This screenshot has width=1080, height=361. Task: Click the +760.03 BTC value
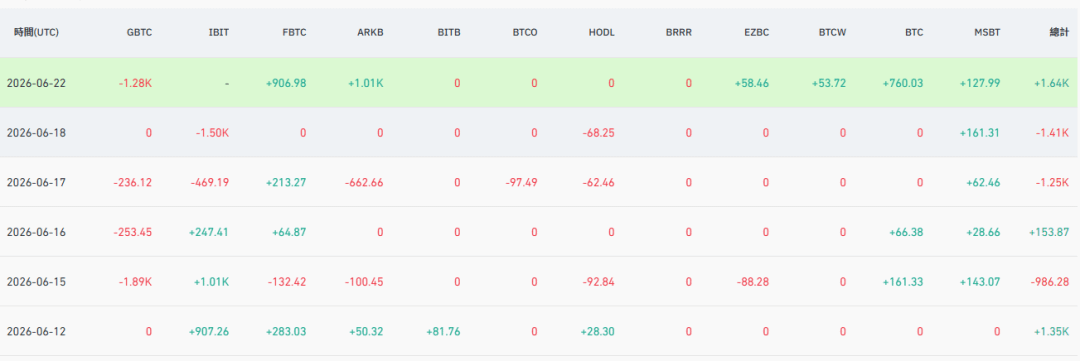pos(903,83)
